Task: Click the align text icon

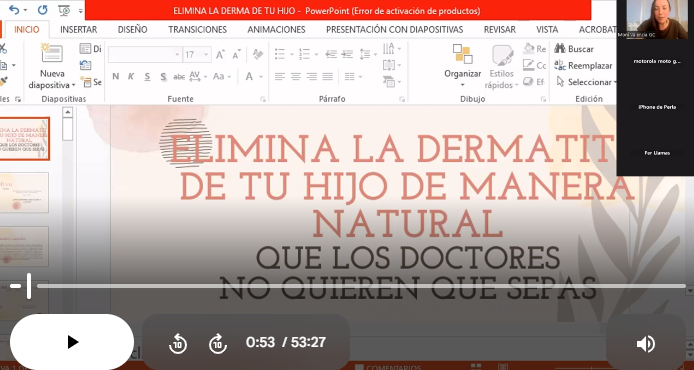Action: [x=389, y=65]
